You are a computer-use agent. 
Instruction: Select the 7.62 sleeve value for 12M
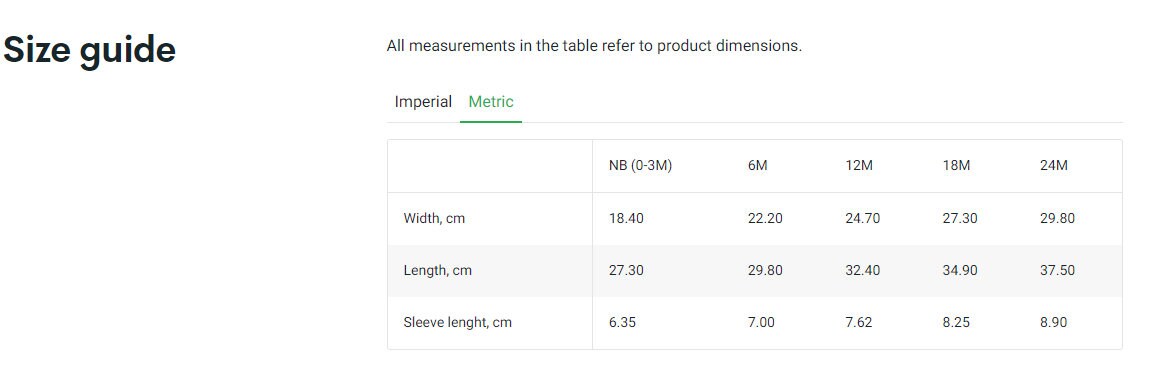point(859,323)
